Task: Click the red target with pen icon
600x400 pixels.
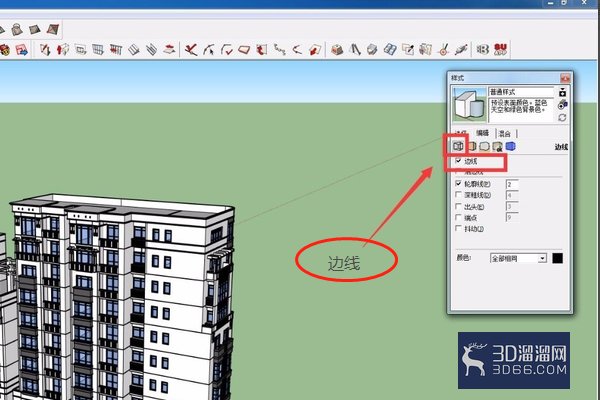Action: [x=443, y=50]
